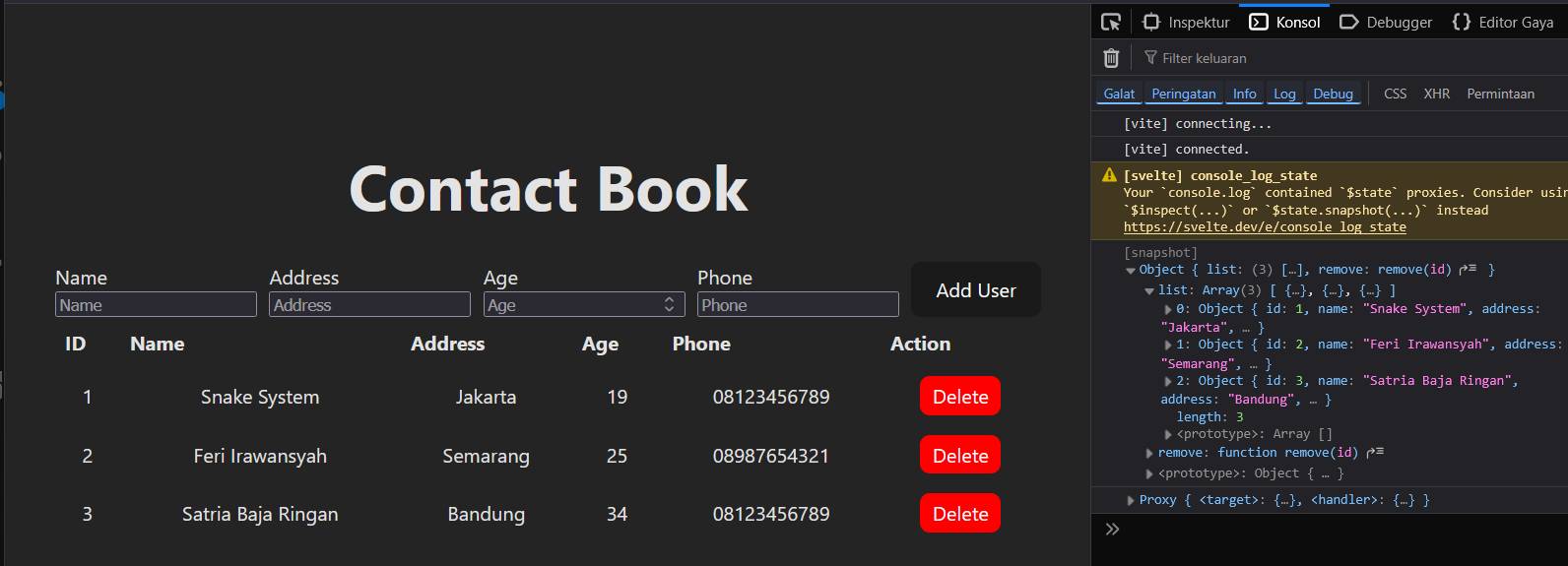Expand the Object prototype node
Screen dimensions: 1568x566
pyautogui.click(x=1149, y=473)
